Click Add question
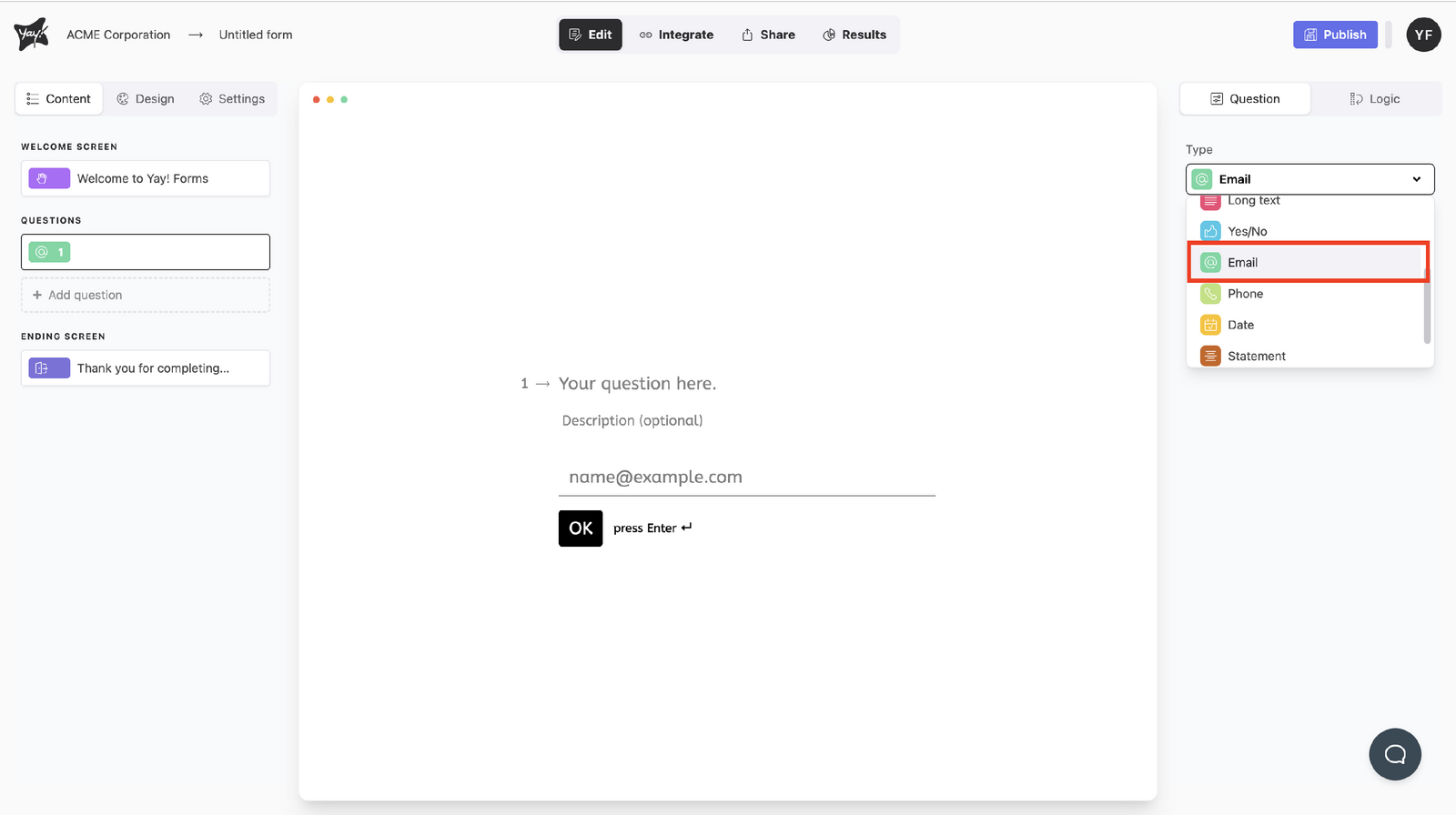The width and height of the screenshot is (1456, 815). [146, 295]
